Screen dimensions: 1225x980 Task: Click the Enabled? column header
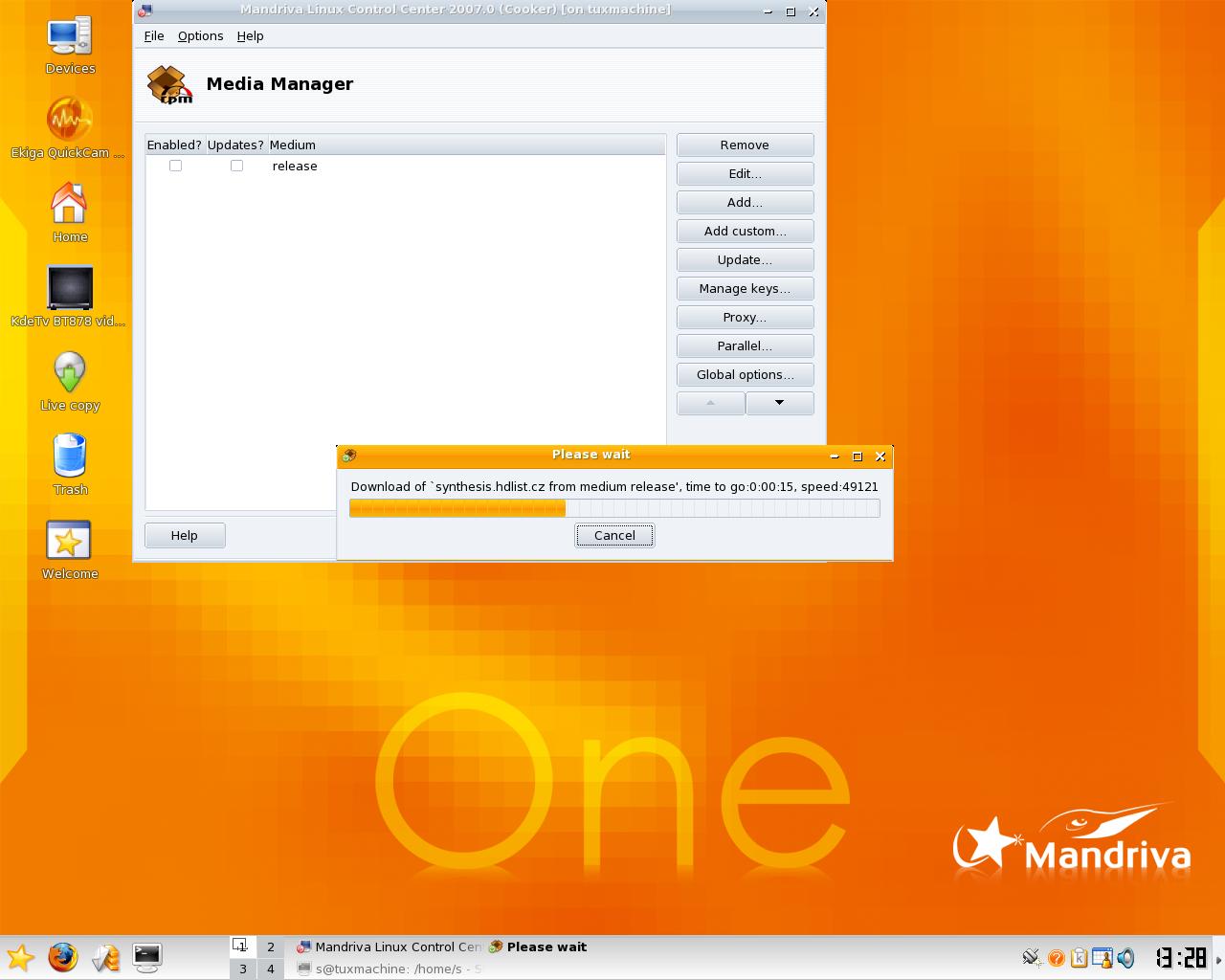pos(174,145)
